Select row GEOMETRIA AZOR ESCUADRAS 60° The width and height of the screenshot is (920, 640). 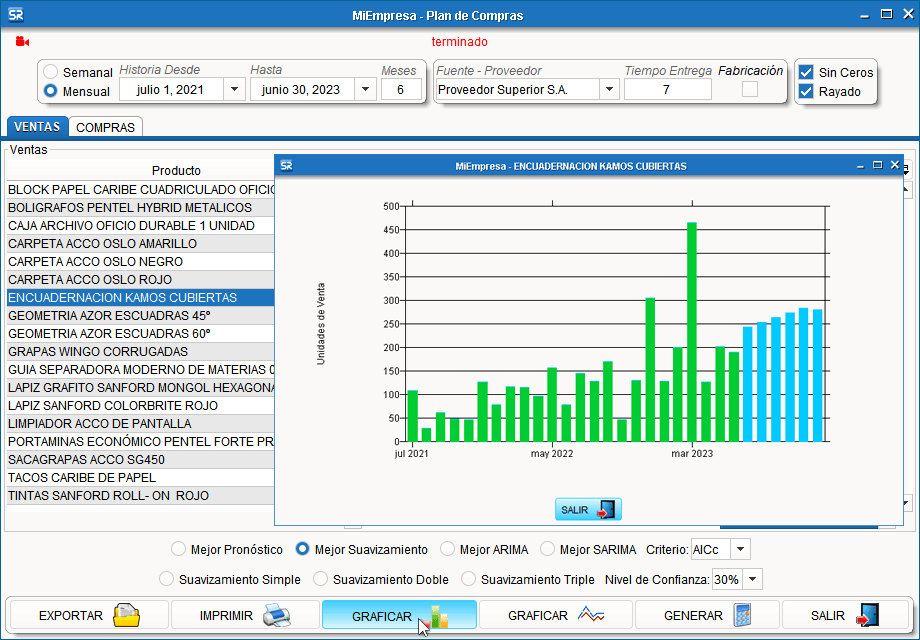(x=140, y=334)
